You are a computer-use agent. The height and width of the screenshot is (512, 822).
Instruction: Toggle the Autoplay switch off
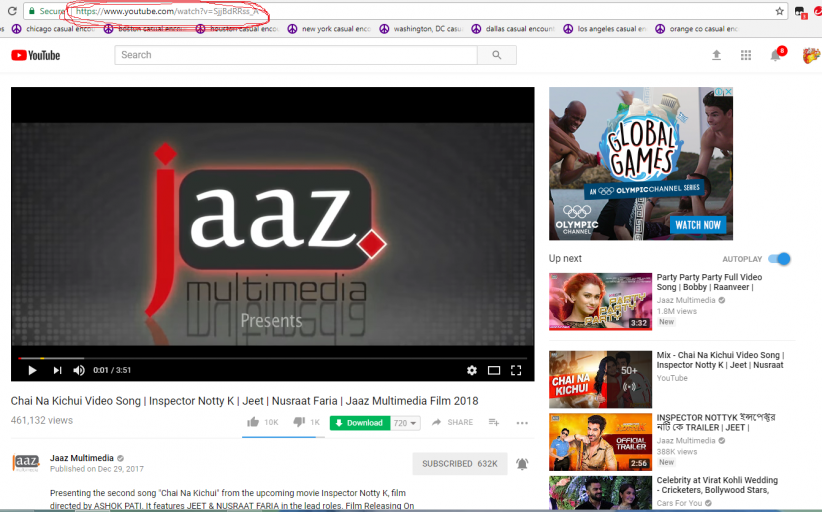780,259
